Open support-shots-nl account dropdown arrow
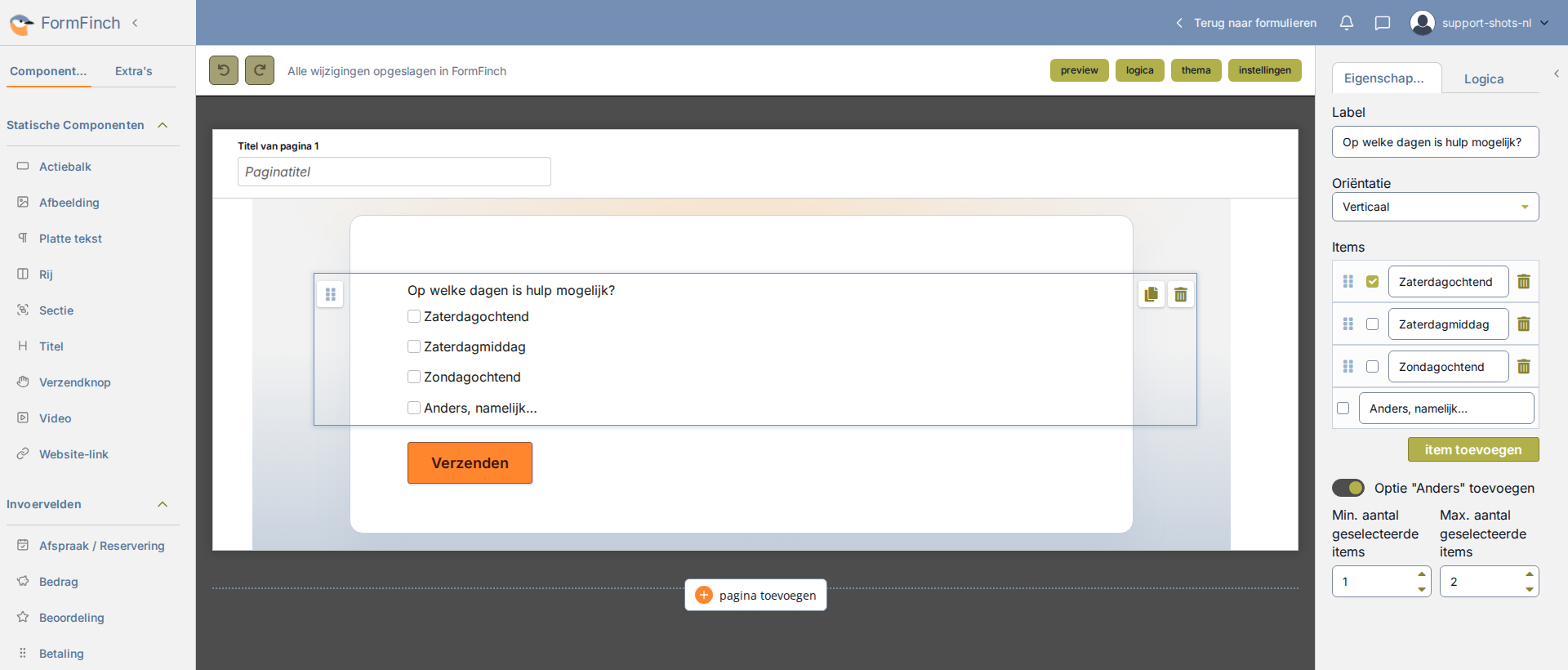 [1544, 23]
